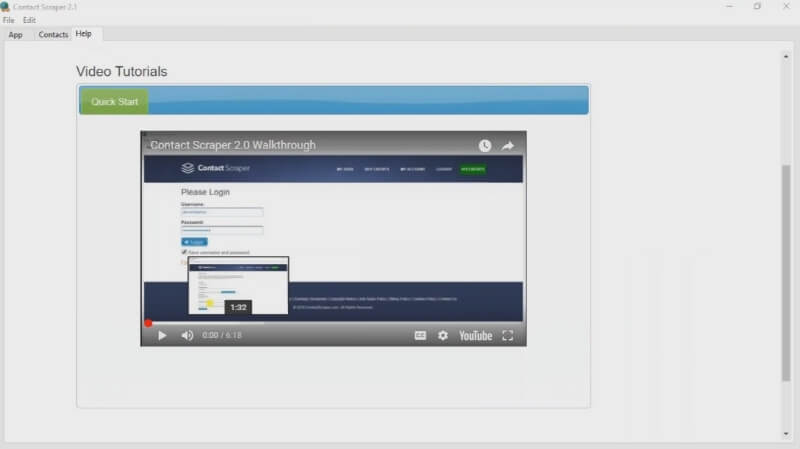Image resolution: width=800 pixels, height=449 pixels.
Task: Close the Contact Scraper window
Action: pos(786,7)
